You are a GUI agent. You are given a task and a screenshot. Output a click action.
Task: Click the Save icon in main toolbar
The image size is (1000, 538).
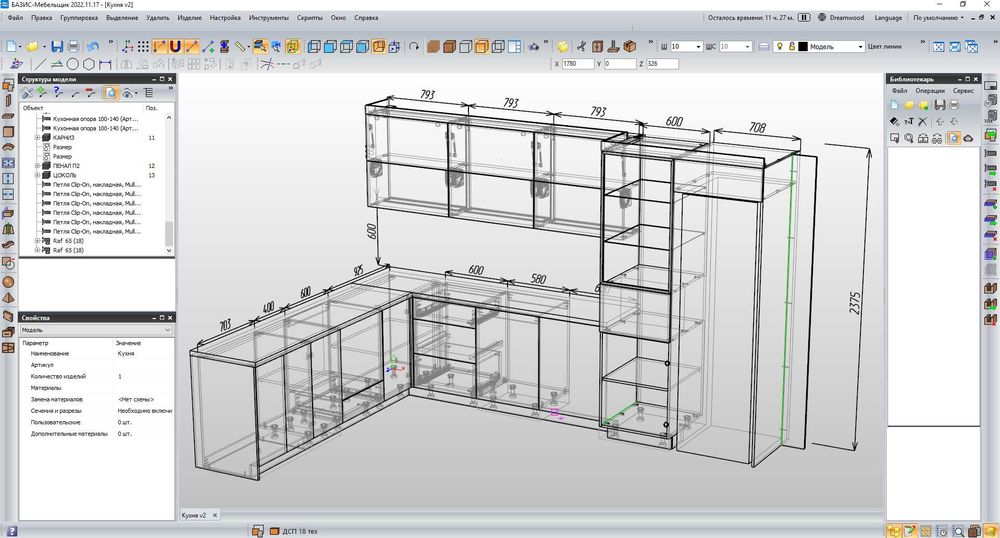click(57, 47)
